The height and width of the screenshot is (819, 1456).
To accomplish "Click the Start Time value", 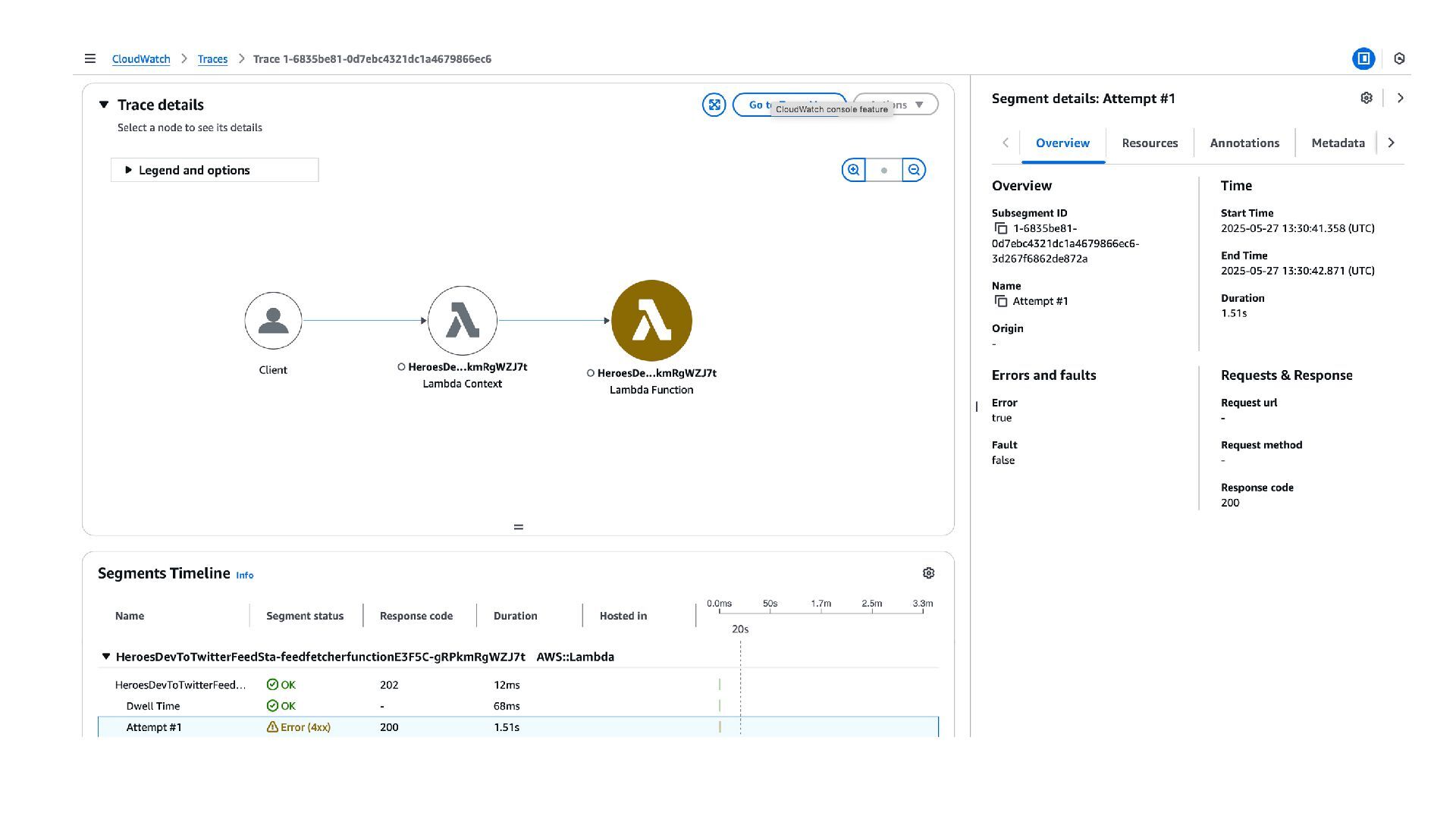I will pos(1298,228).
